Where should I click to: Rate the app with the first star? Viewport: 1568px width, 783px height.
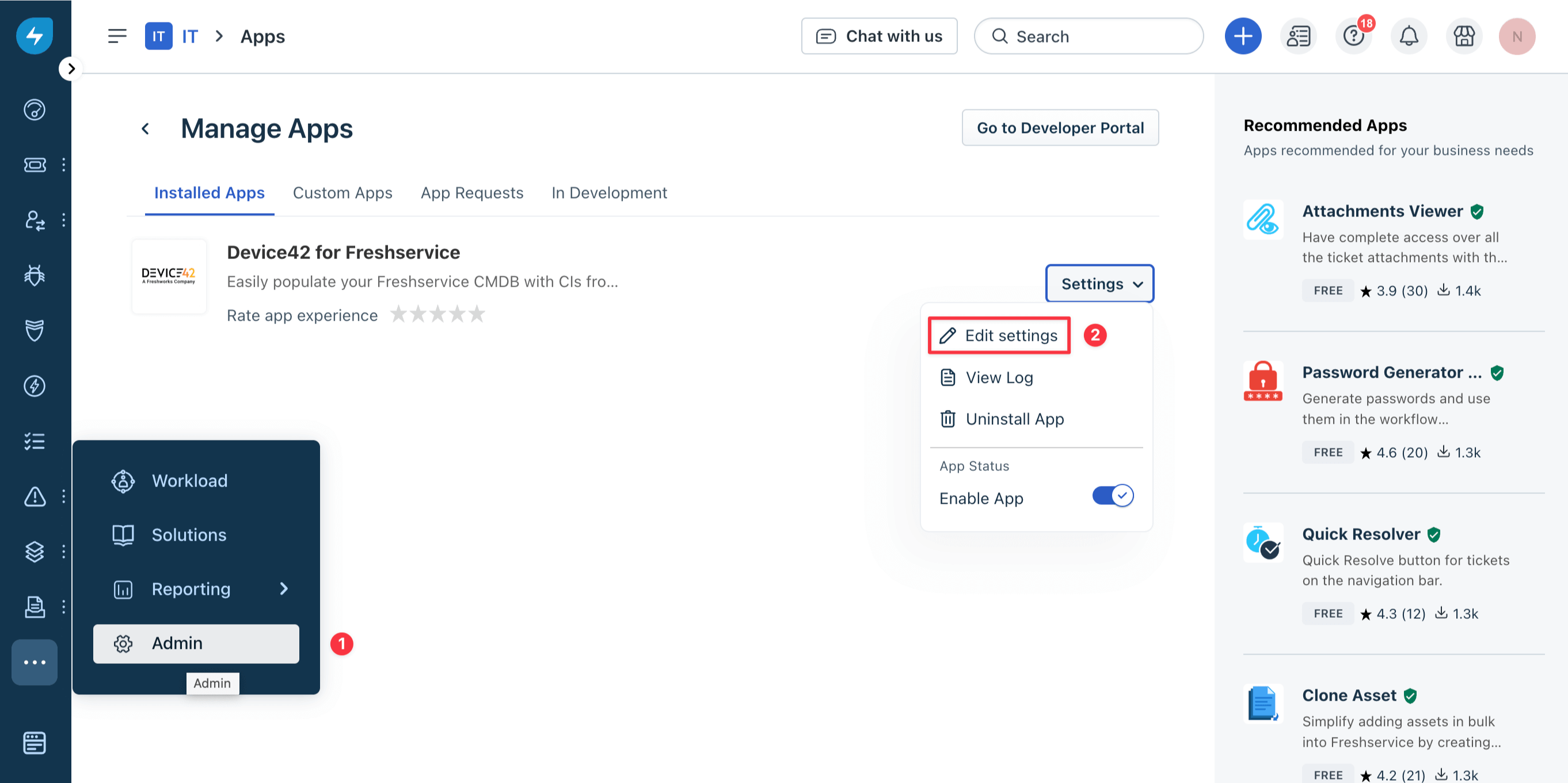399,314
